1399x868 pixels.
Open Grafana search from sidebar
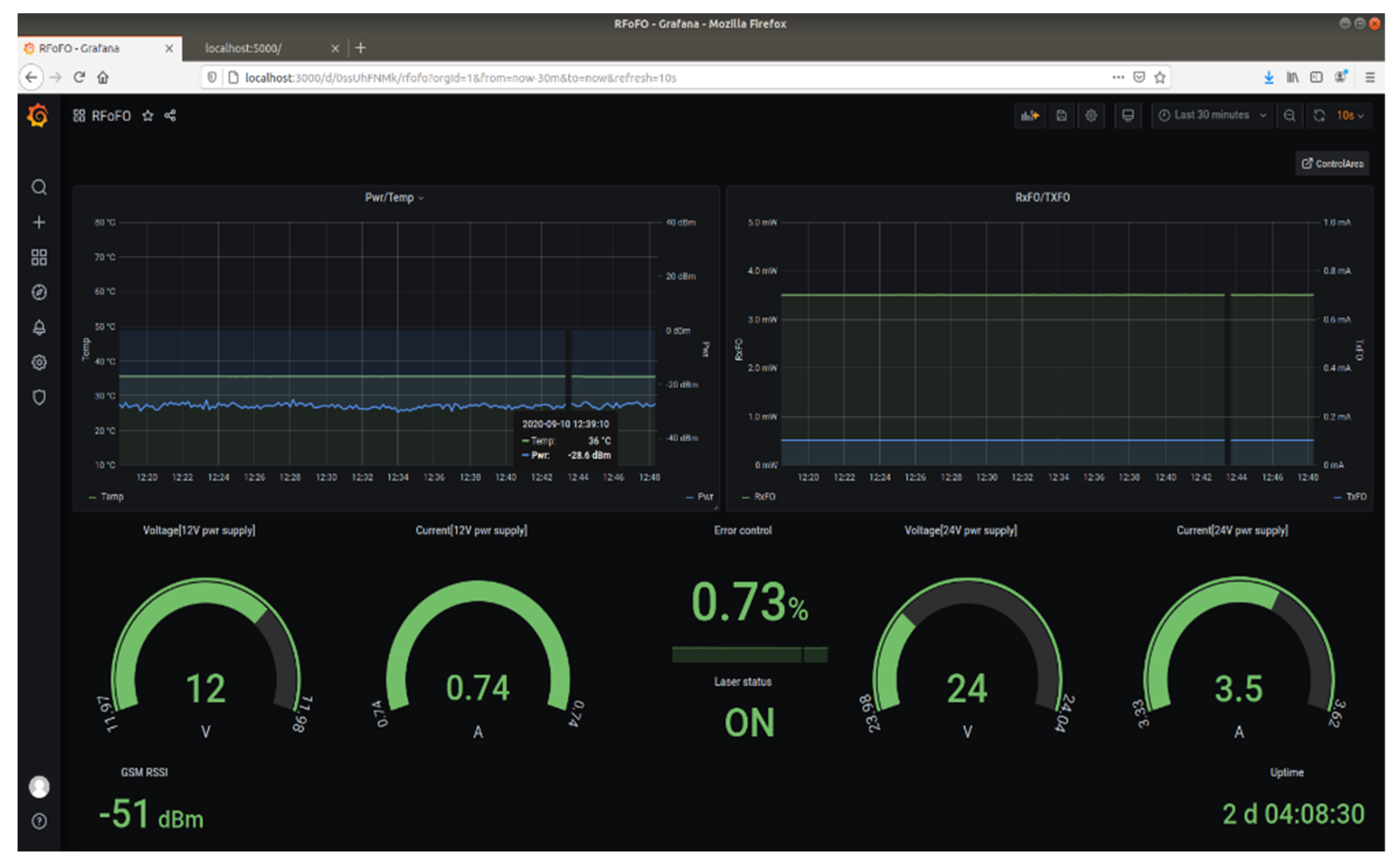[38, 187]
